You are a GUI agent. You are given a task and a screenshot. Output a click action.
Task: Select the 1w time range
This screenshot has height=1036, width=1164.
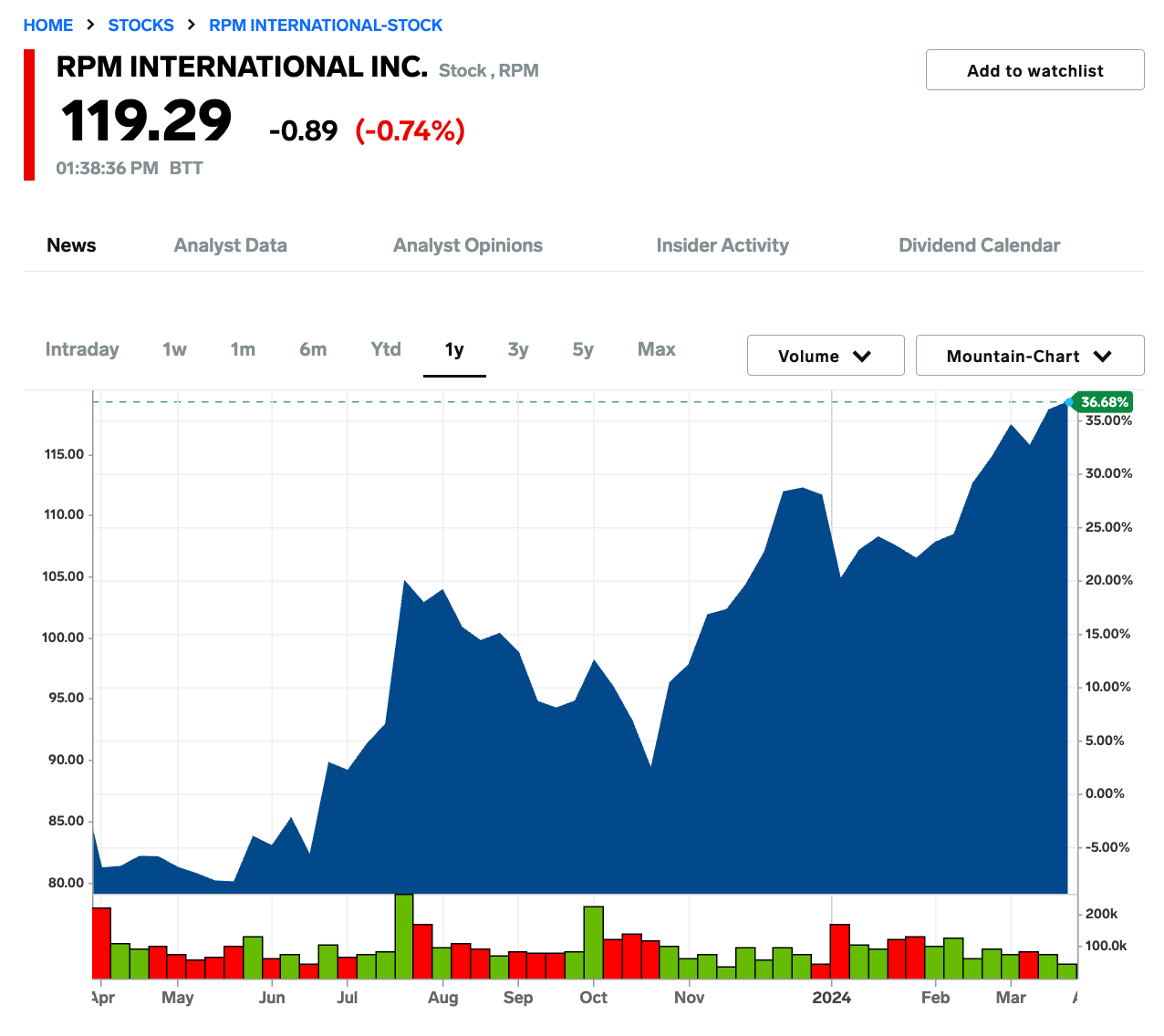[x=173, y=349]
